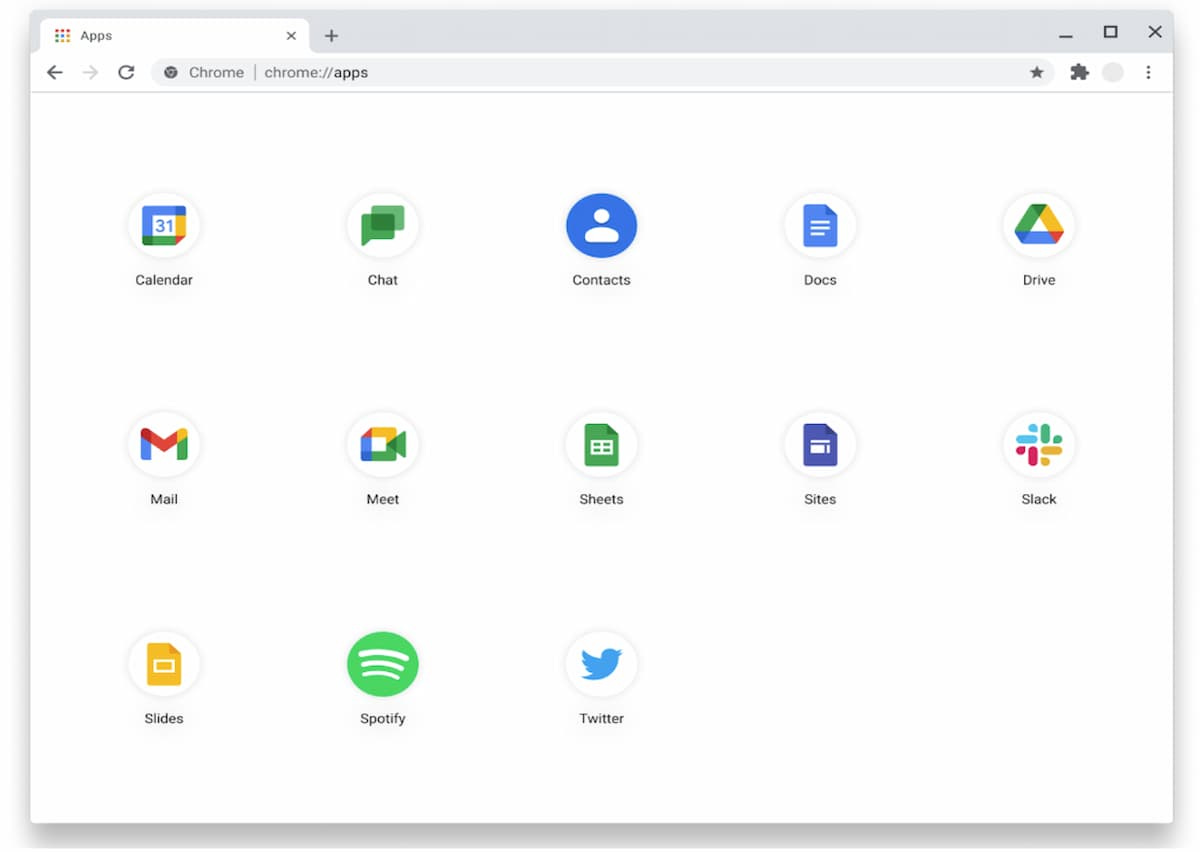
Task: Select the Apps tab
Action: tap(175, 35)
